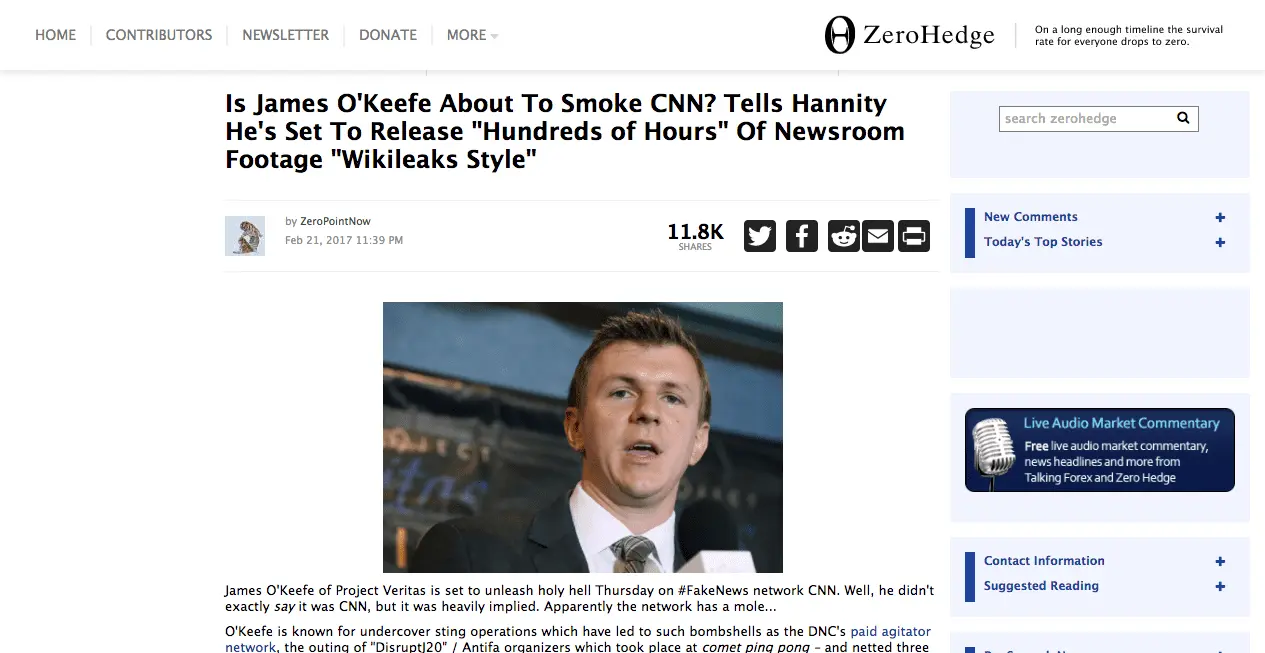
Task: Click the ZeroHedge logo
Action: (x=909, y=36)
